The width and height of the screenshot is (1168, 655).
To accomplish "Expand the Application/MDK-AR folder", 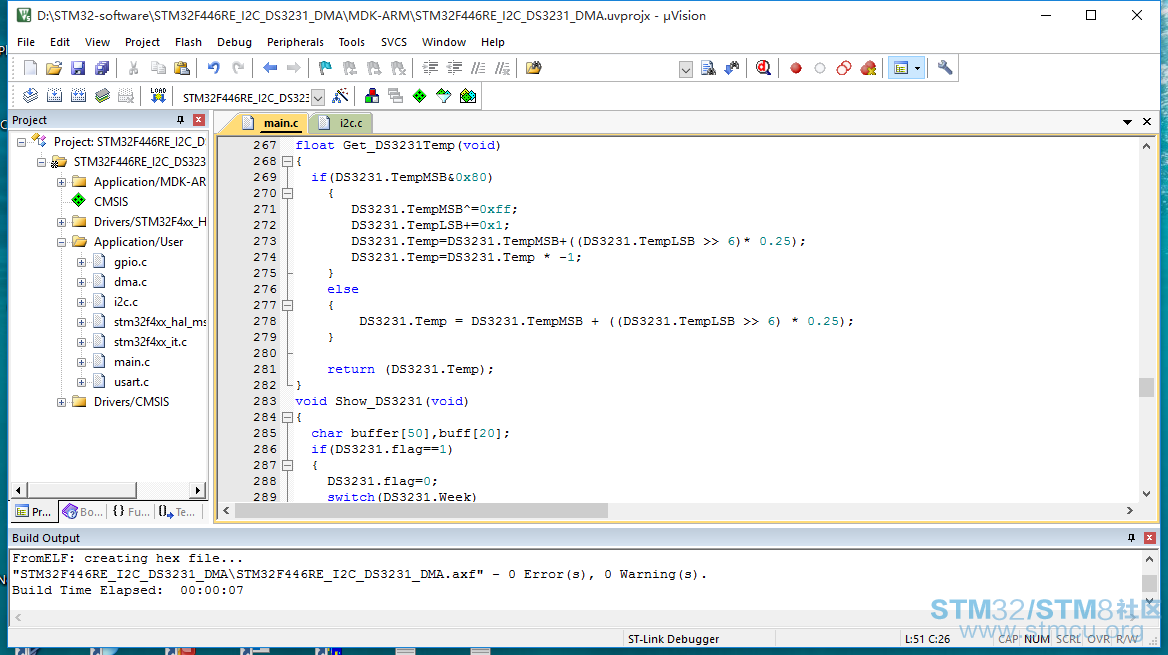I will 62,182.
